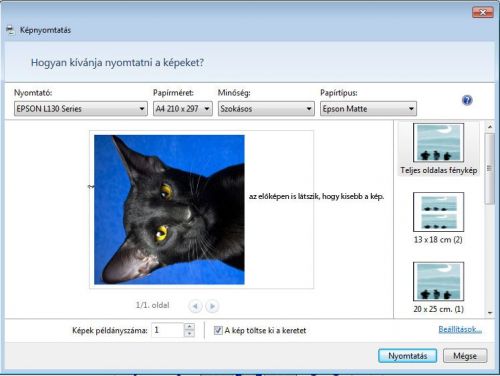Viewport: 500px width, 376px height.
Task: Open the help question mark icon
Action: (x=467, y=100)
